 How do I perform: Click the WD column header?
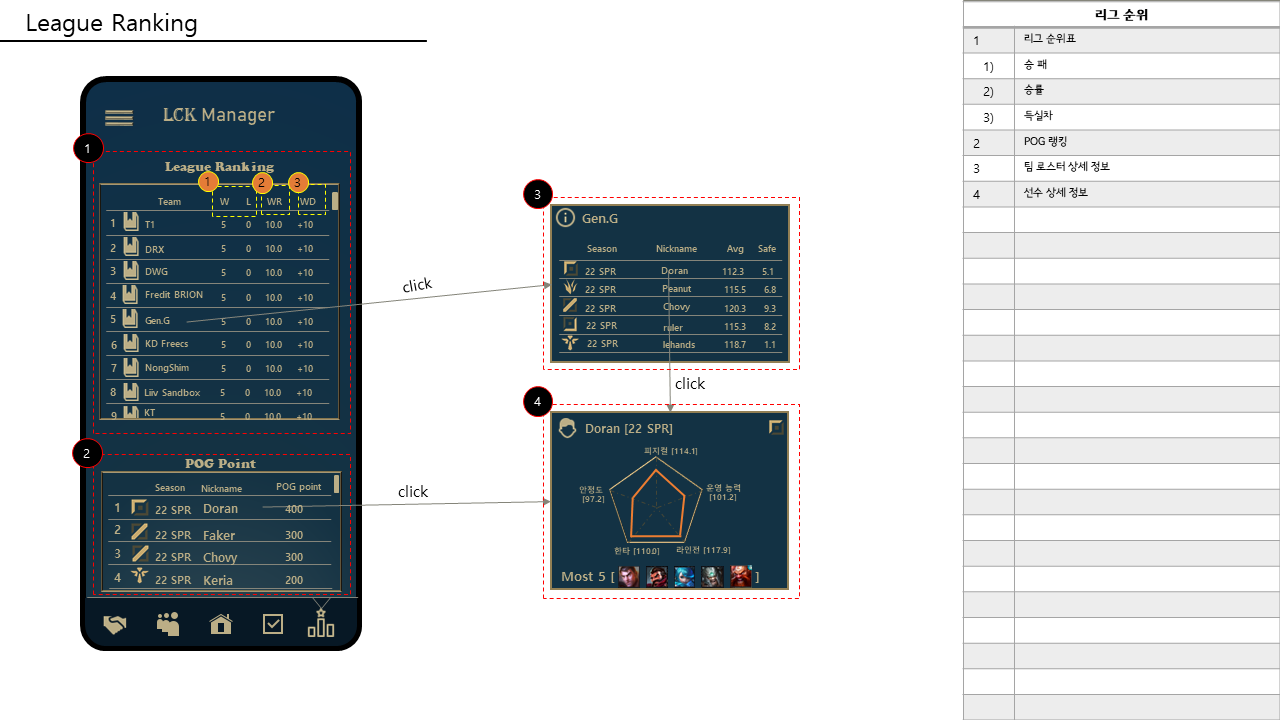(x=308, y=202)
